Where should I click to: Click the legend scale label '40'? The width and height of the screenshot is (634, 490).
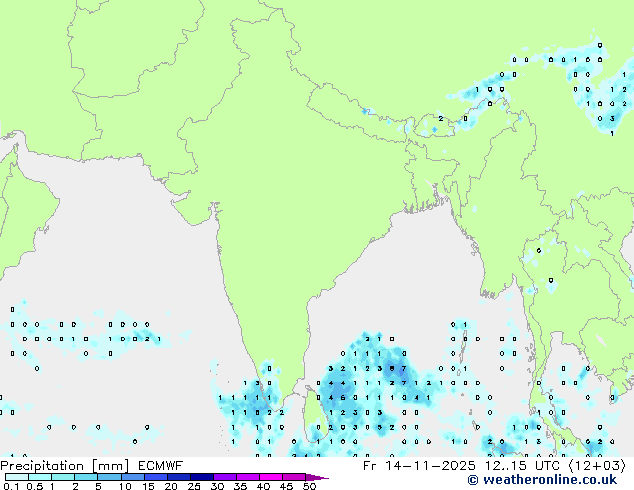(263, 486)
